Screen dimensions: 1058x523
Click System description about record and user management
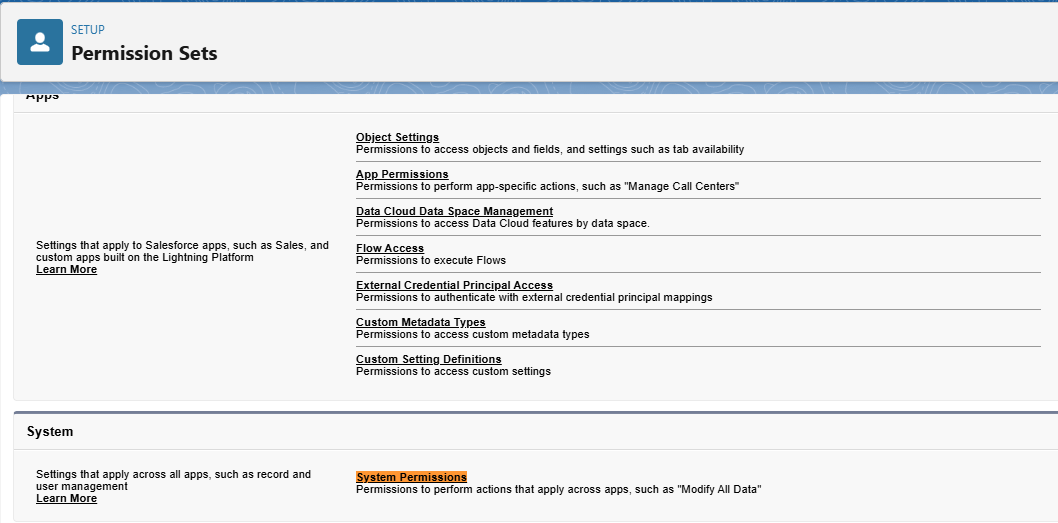[x=173, y=480]
